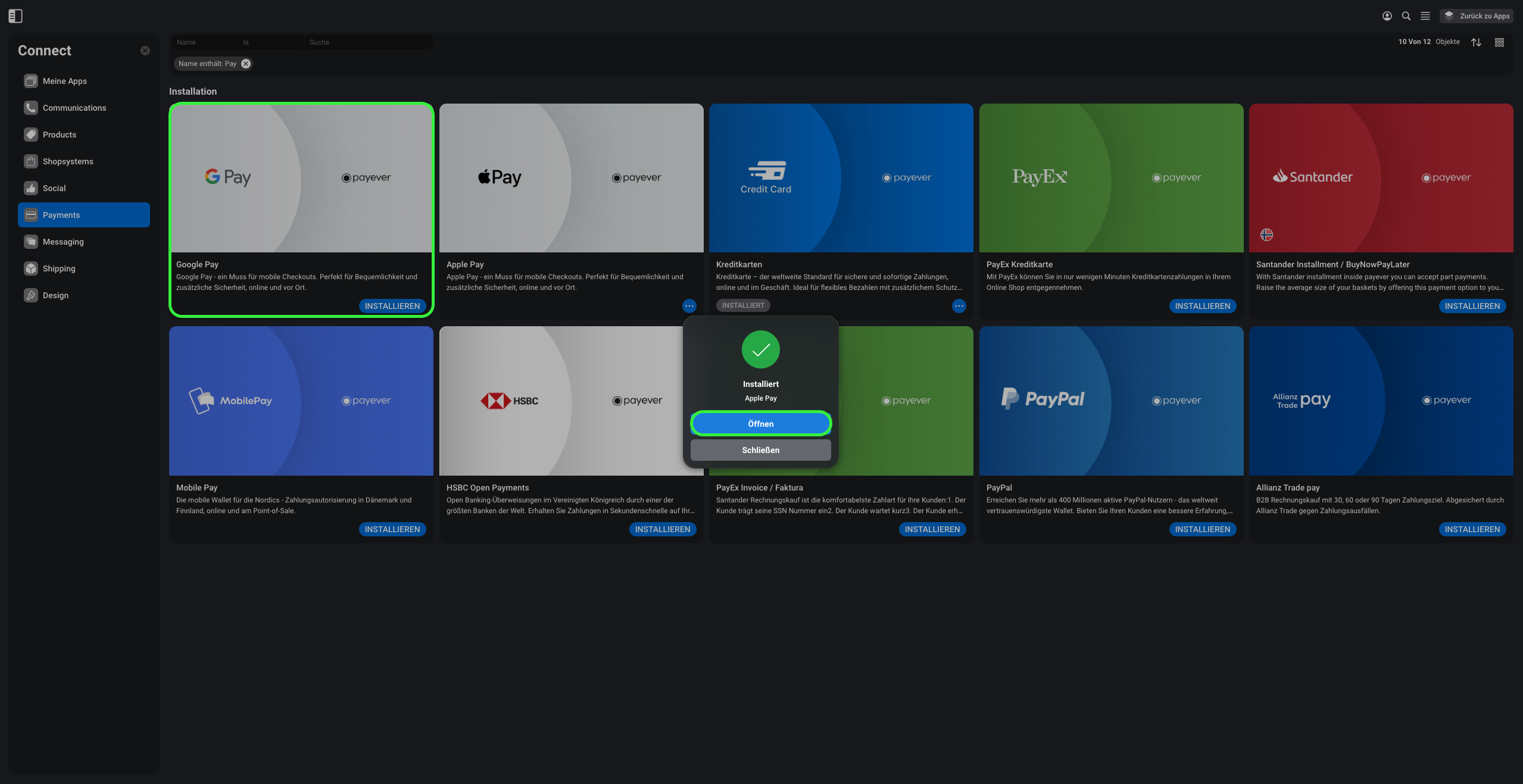Install Google Pay

[392, 306]
